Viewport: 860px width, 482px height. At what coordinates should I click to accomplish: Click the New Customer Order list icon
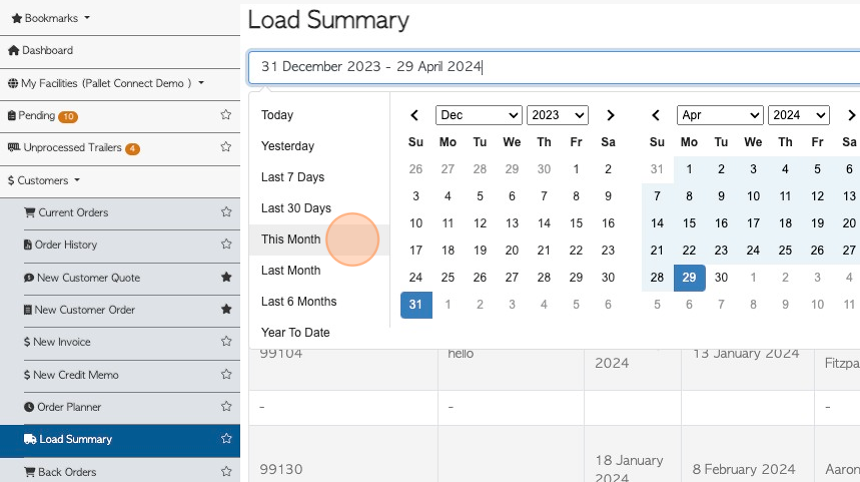point(27,310)
